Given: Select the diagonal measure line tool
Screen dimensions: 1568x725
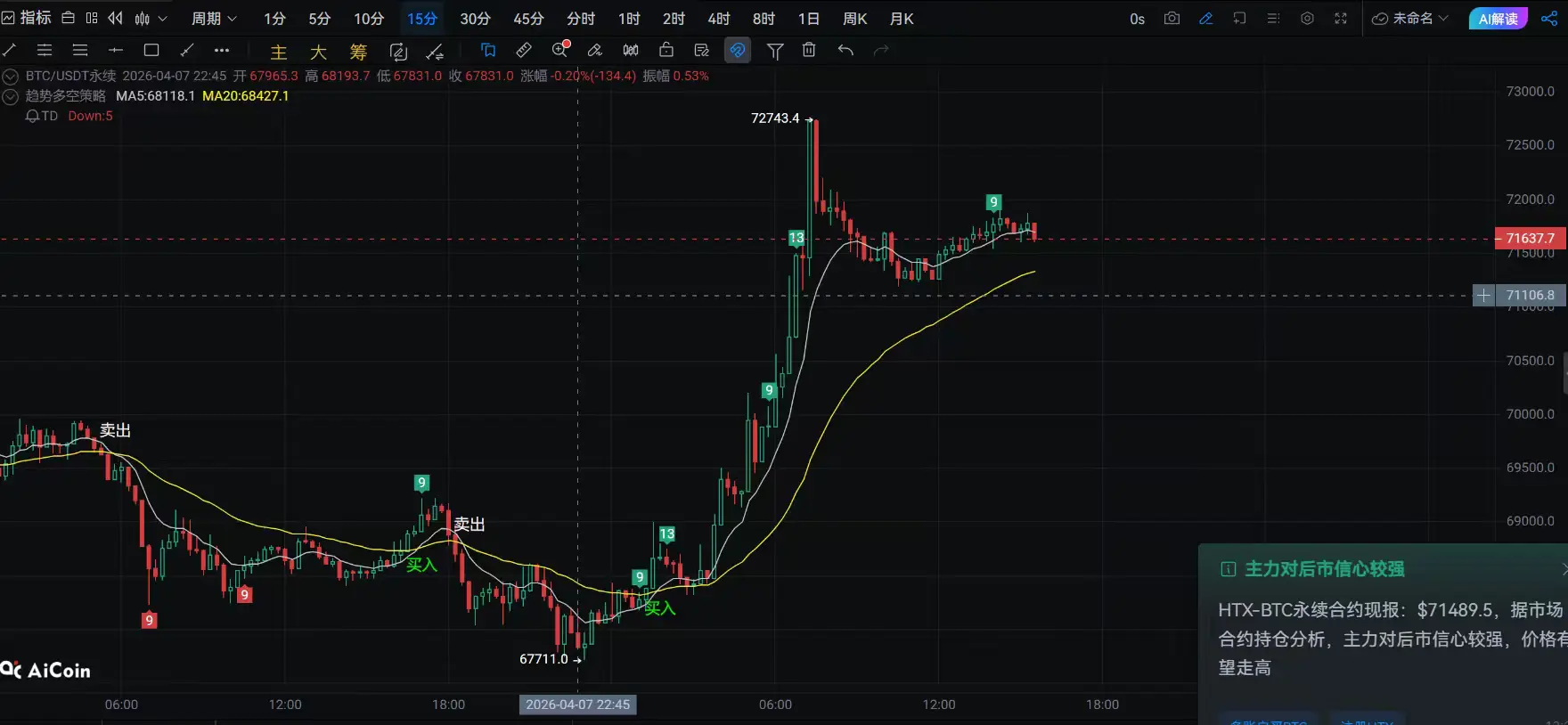Looking at the screenshot, I should [187, 50].
